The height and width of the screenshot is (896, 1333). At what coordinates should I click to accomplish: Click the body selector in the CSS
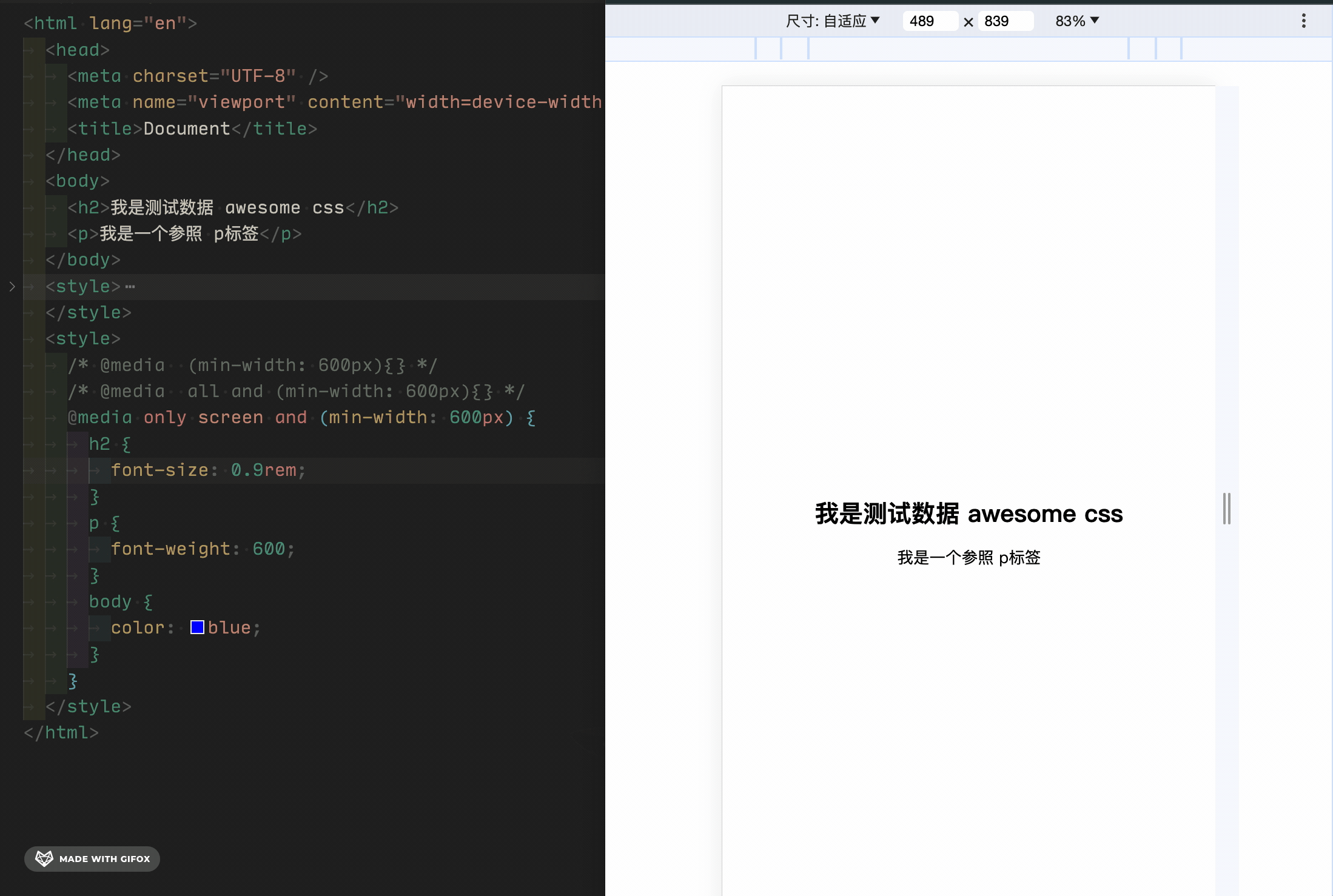click(x=110, y=601)
